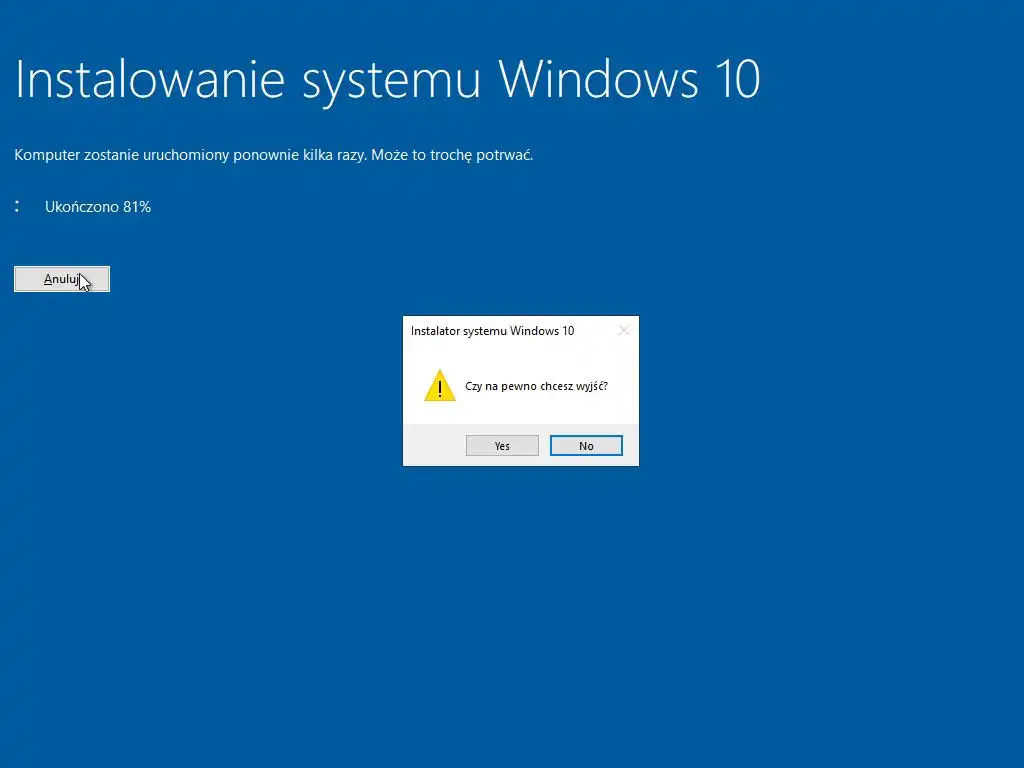Click the 'Czy na pewno chcesz wyjść?' message
The width and height of the screenshot is (1024, 768).
coord(536,386)
